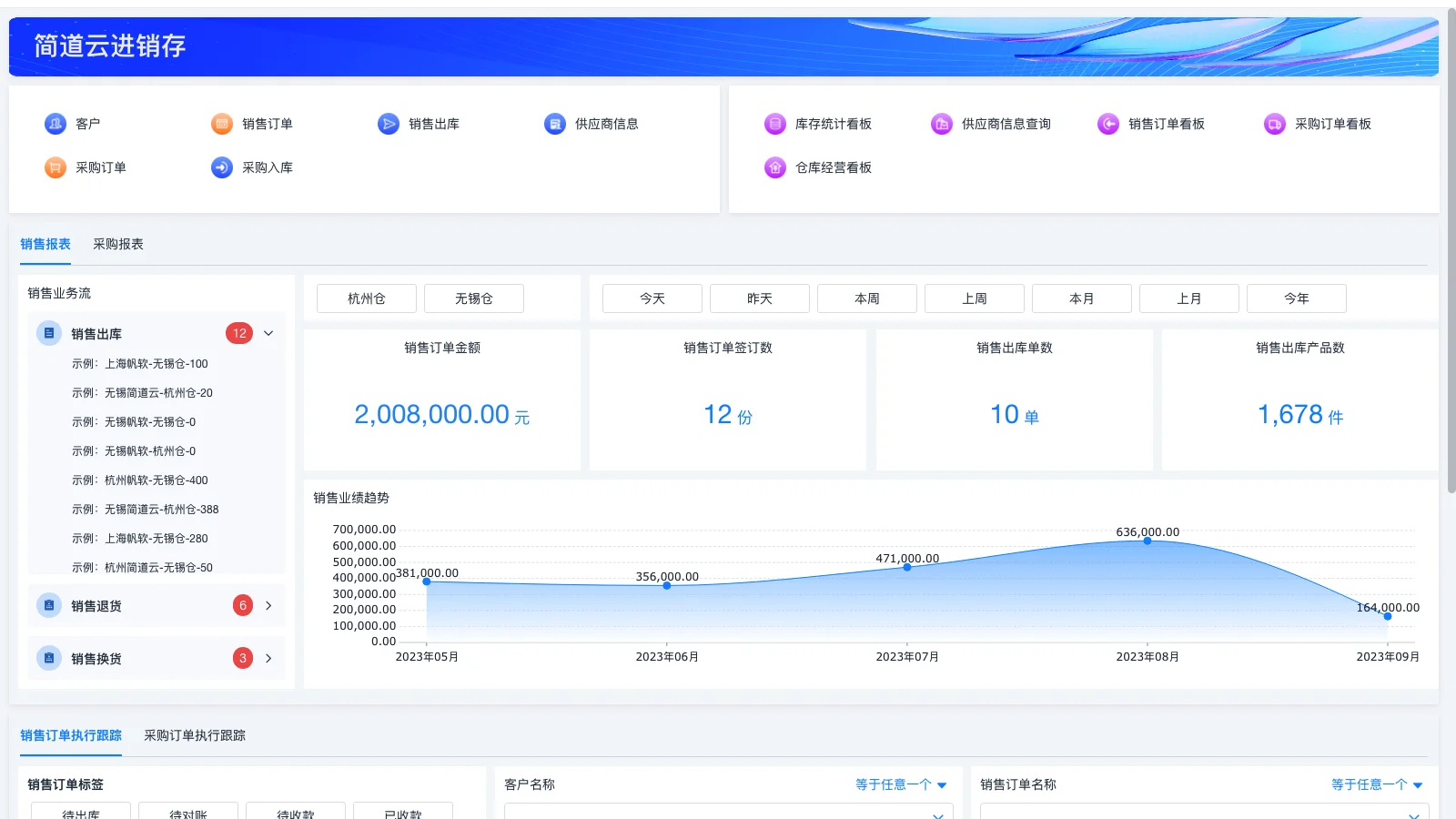This screenshot has height=819, width=1456.
Task: Click 待出库 order tag
Action: pos(81,811)
